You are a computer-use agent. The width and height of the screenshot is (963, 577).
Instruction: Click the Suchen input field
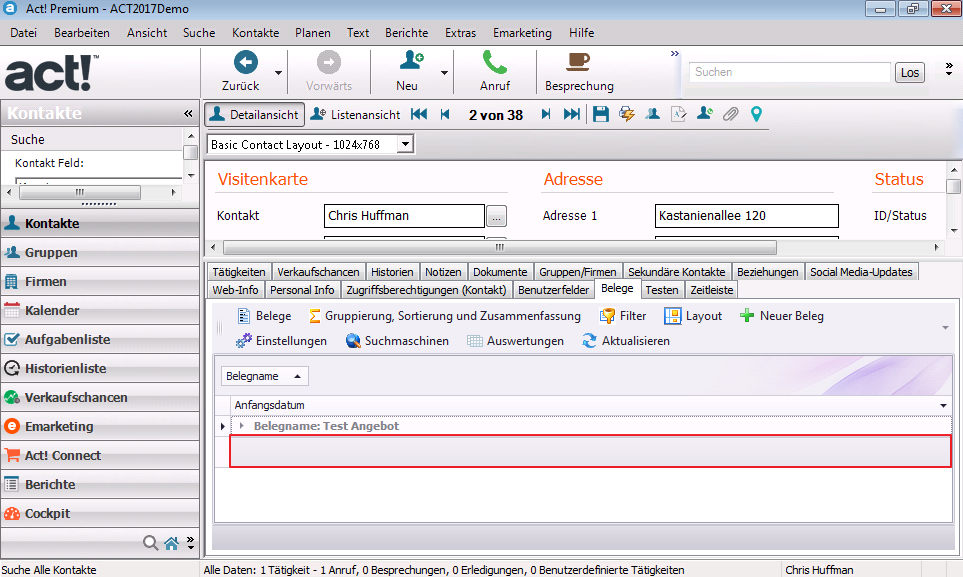pos(789,73)
